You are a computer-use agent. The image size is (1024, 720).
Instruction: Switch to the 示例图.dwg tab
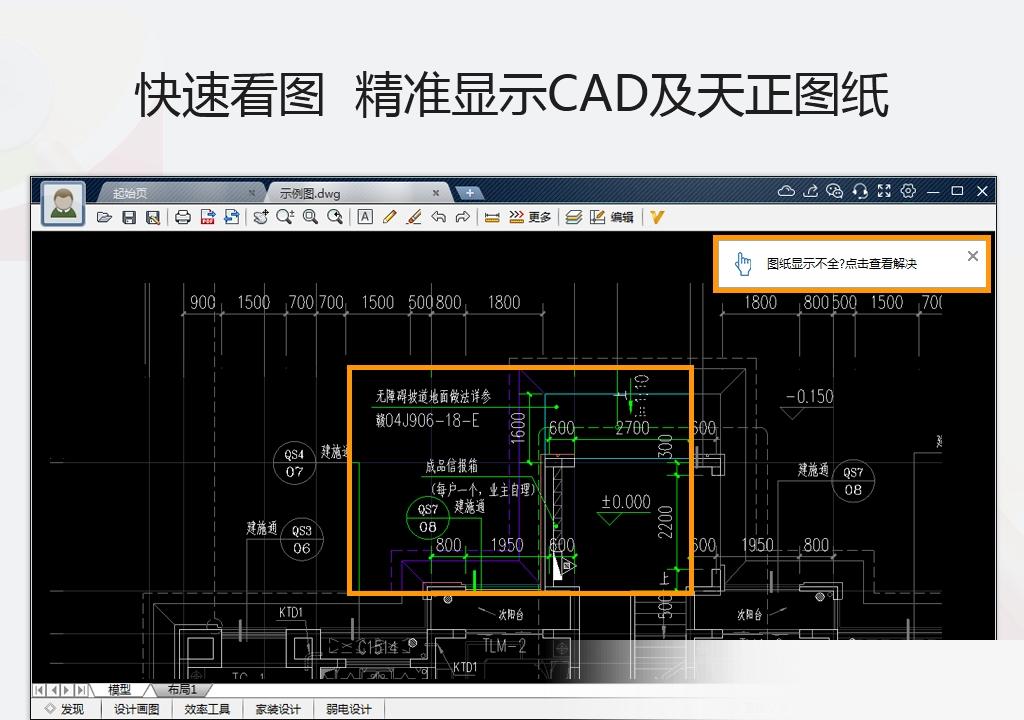pos(359,193)
